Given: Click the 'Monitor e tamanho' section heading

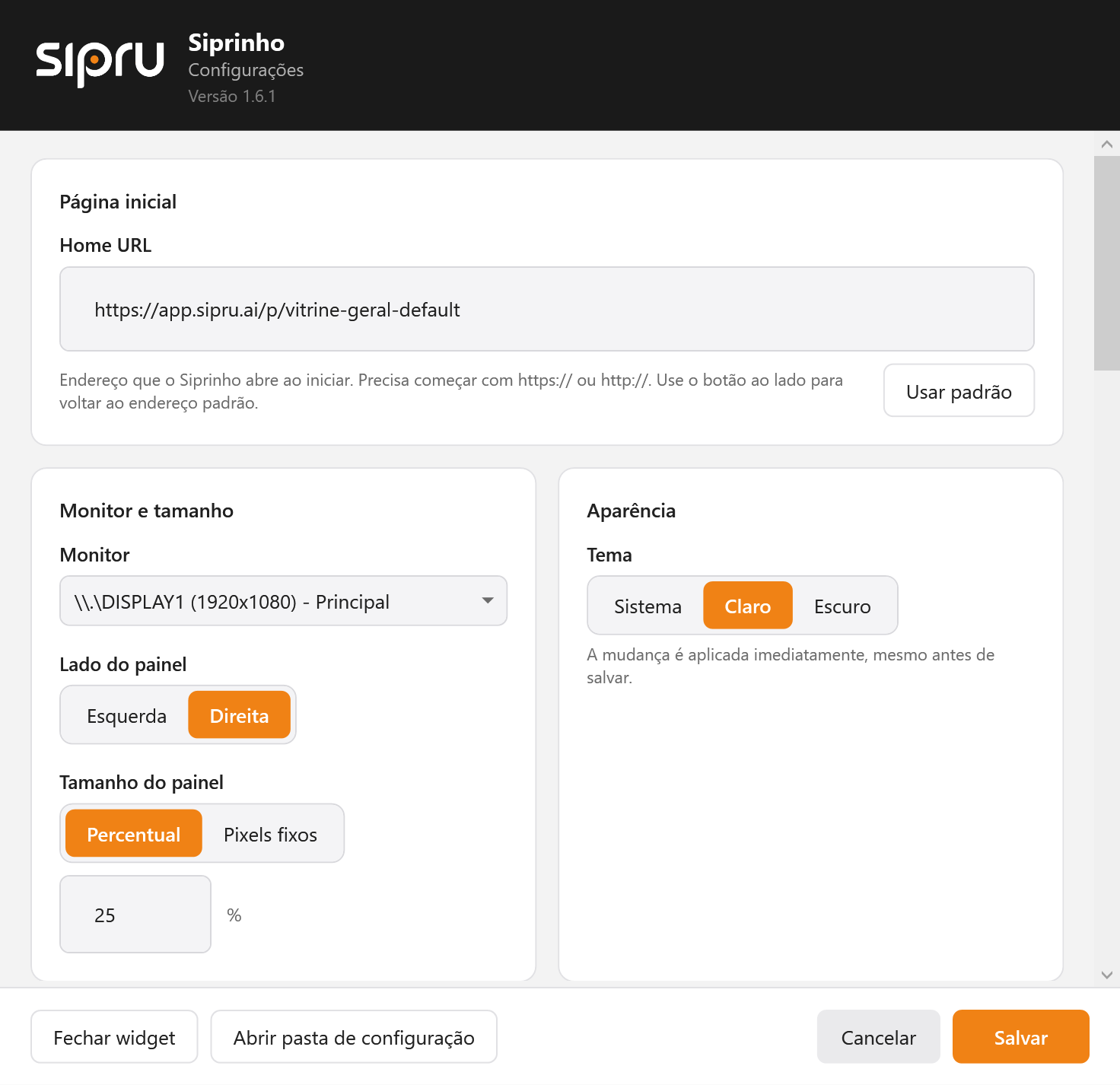Looking at the screenshot, I should click(147, 511).
